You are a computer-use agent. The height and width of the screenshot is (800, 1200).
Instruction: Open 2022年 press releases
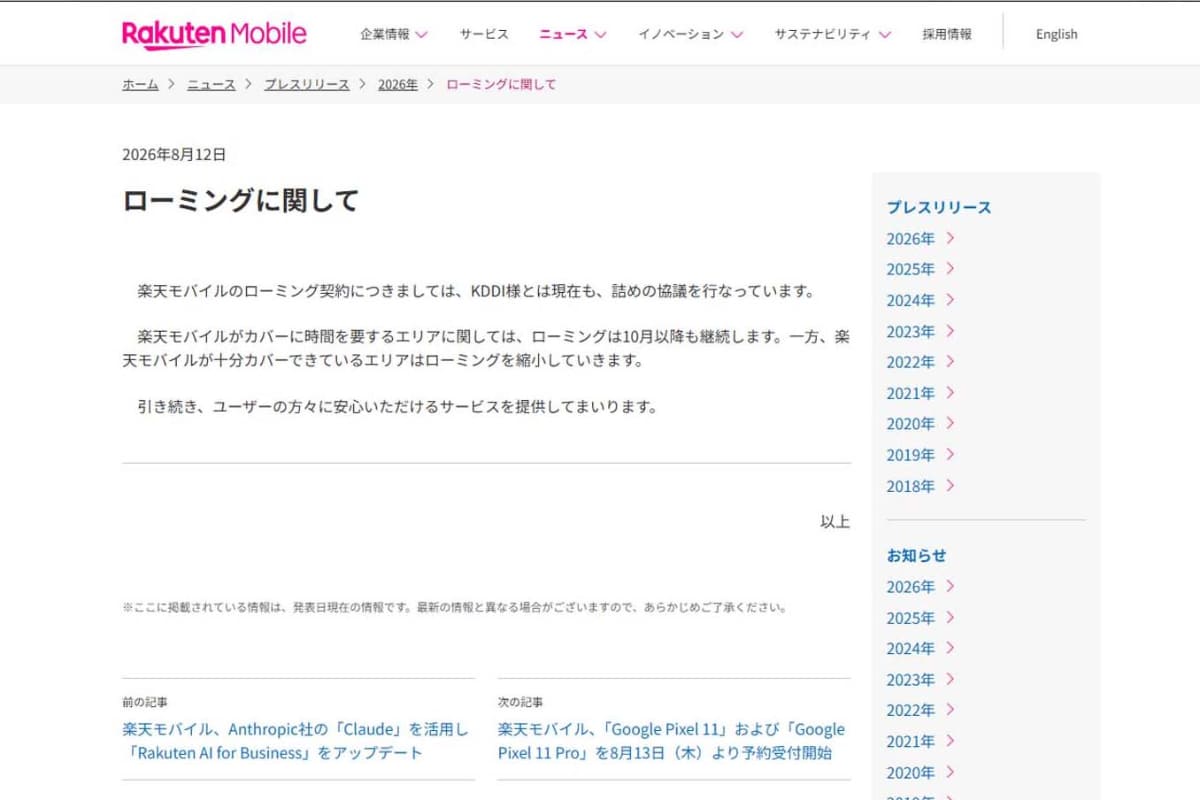[921, 363]
